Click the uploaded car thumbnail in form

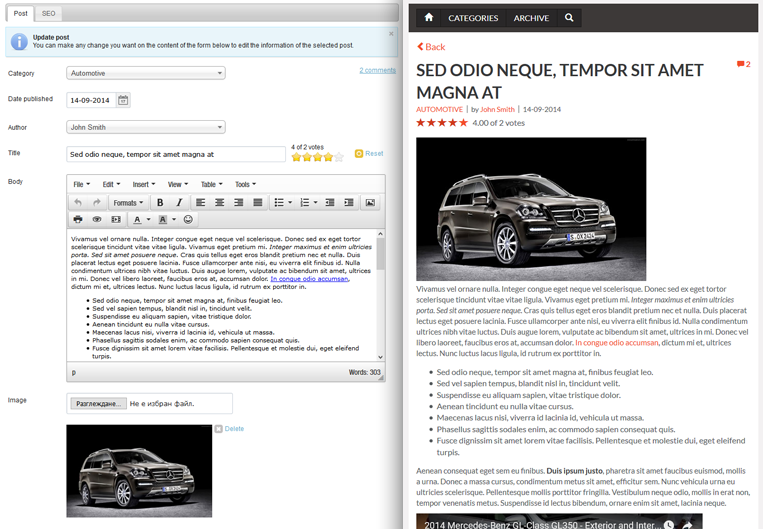tap(139, 471)
